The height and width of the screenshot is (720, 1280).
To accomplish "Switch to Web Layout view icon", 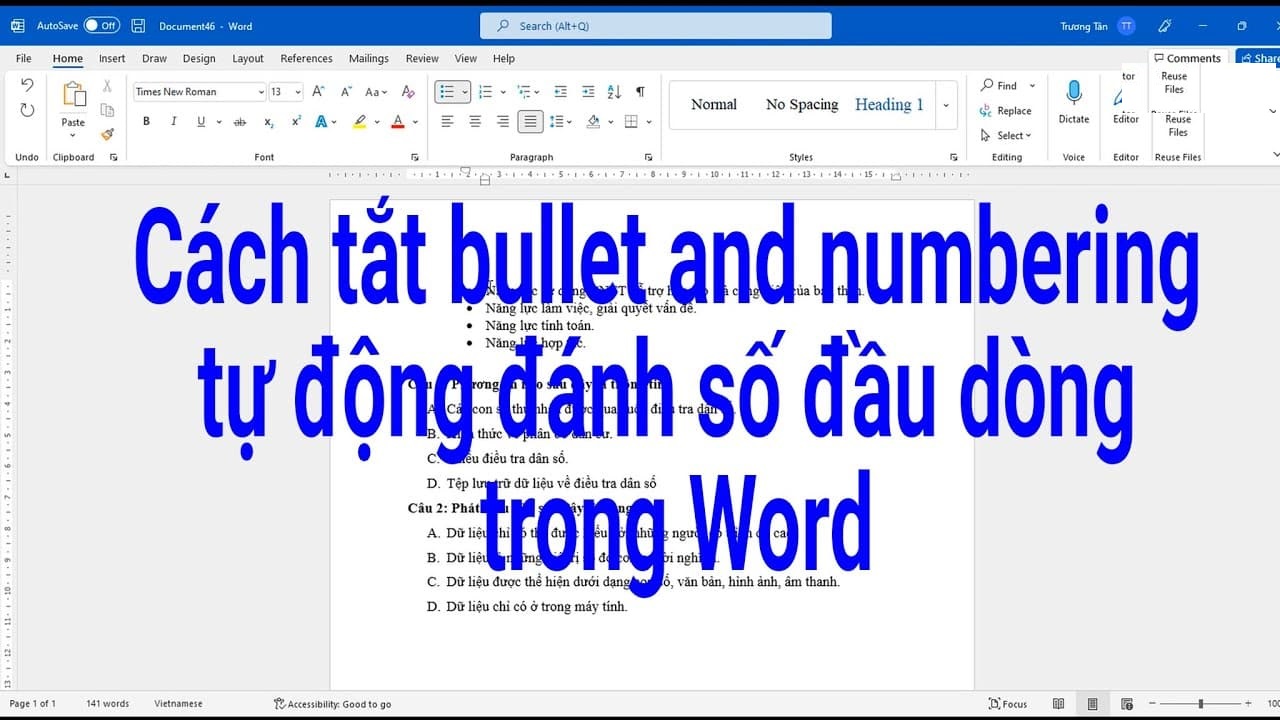I will click(1127, 704).
